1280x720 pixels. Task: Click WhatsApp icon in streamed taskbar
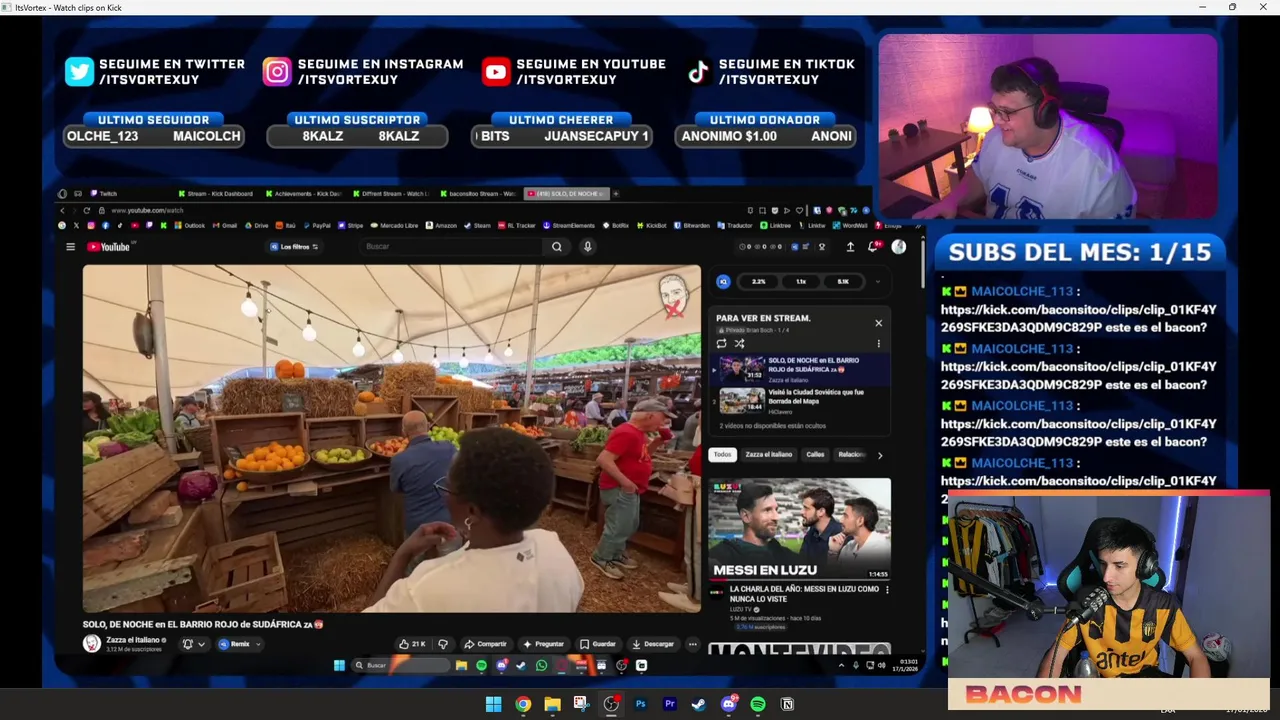point(542,665)
